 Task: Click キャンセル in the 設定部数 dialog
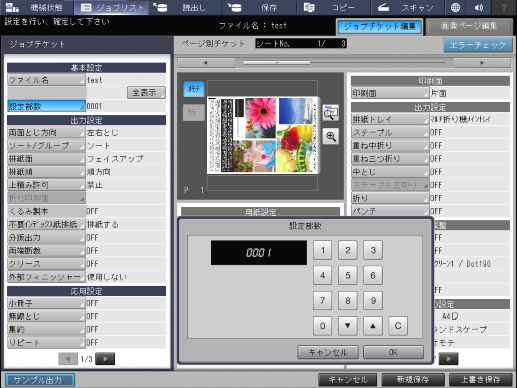(x=328, y=352)
